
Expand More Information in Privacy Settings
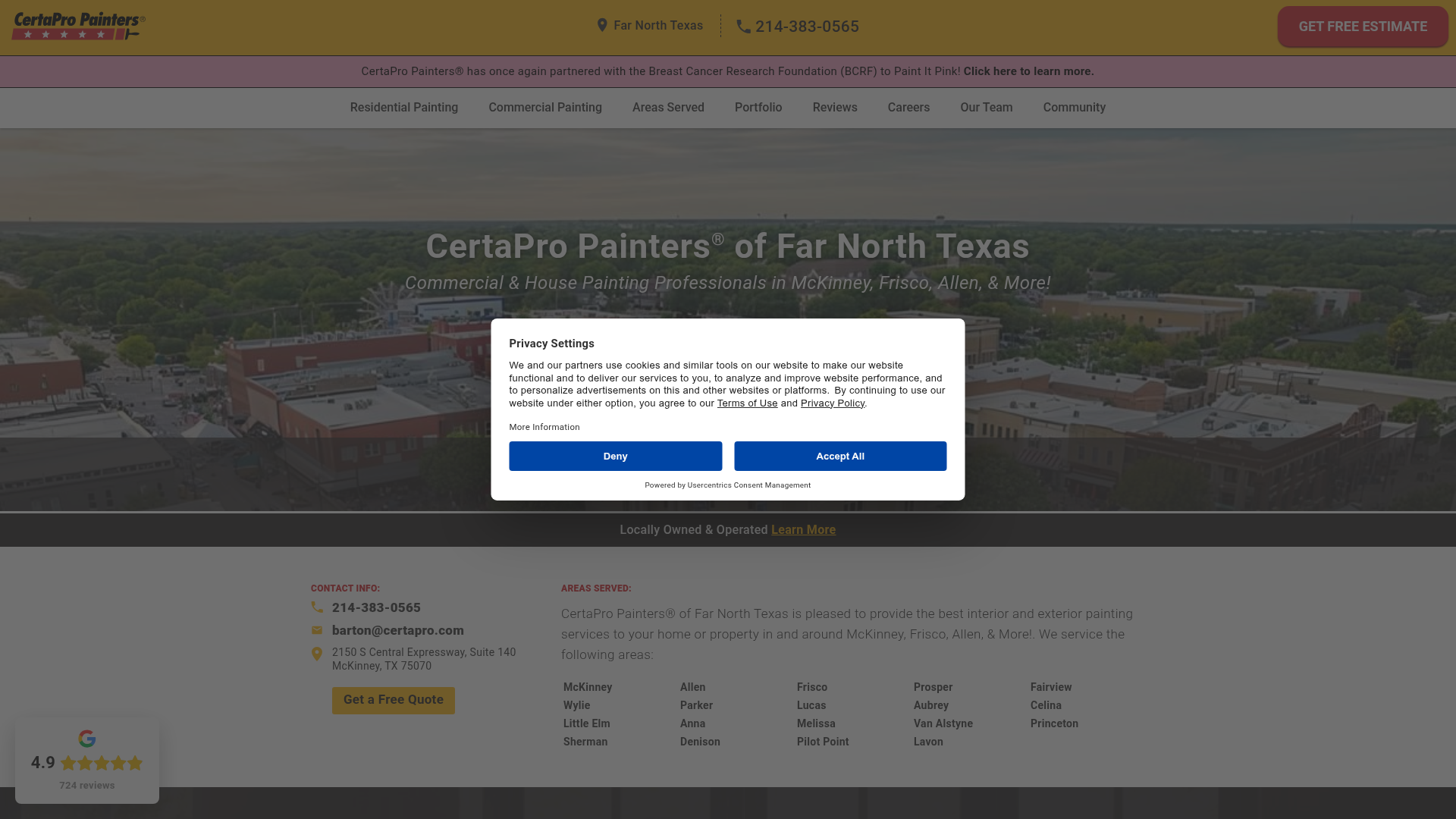544,428
